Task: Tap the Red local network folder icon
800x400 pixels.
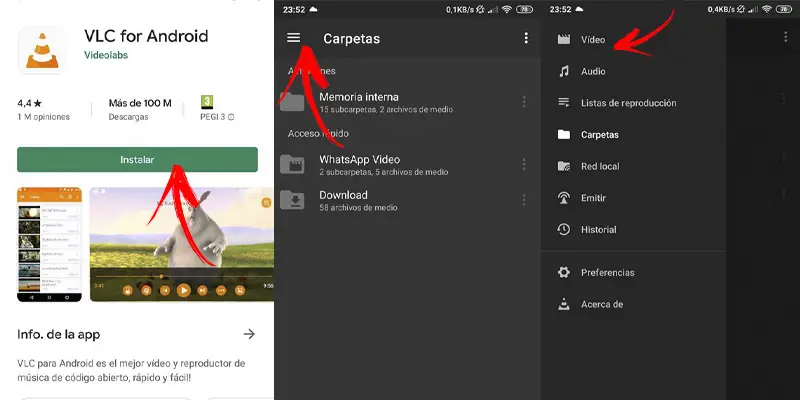Action: pos(564,166)
